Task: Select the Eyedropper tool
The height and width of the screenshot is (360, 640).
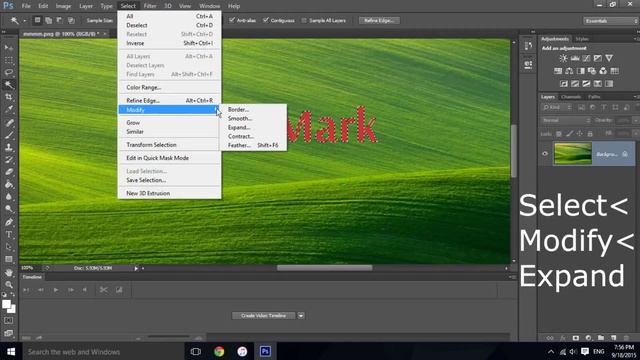Action: click(9, 109)
